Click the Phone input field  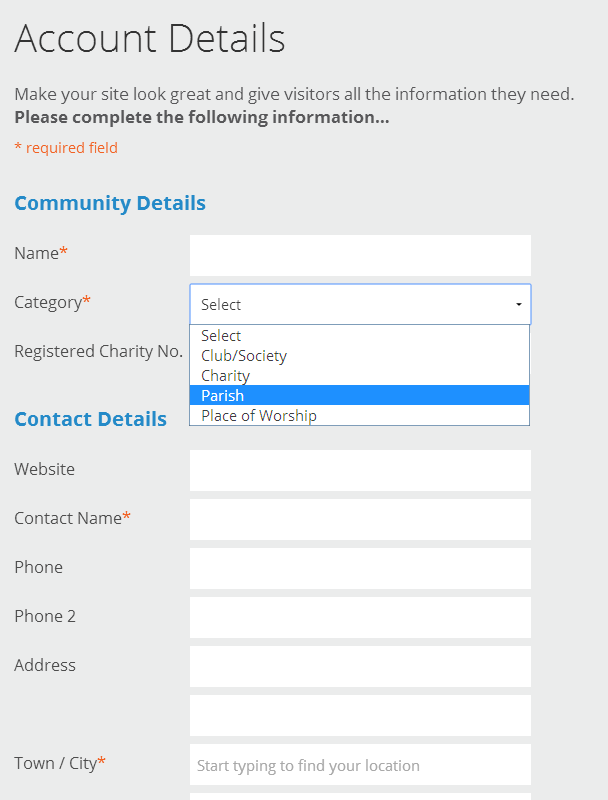coord(360,568)
